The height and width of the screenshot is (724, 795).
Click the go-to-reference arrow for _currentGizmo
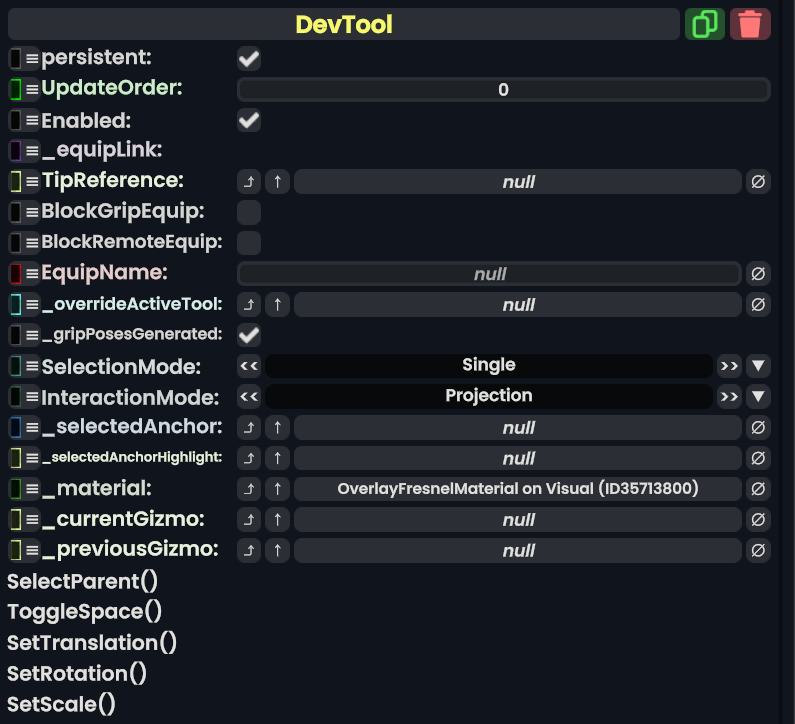coord(249,520)
